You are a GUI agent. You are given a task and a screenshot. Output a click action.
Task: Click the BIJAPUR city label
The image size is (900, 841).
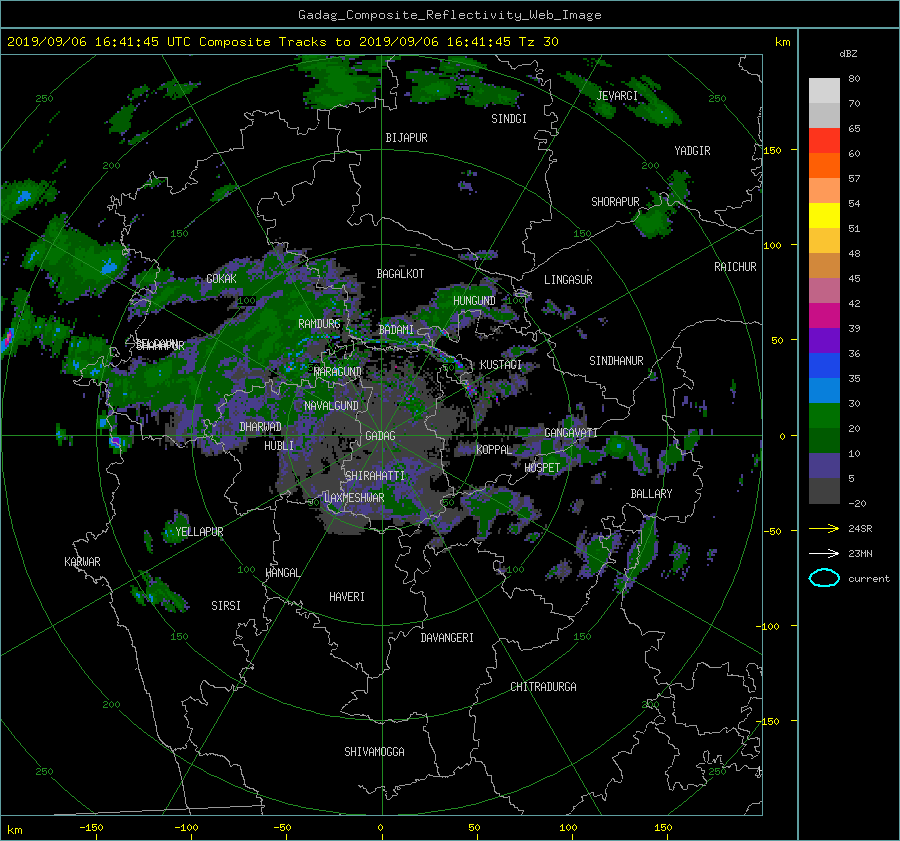(406, 138)
